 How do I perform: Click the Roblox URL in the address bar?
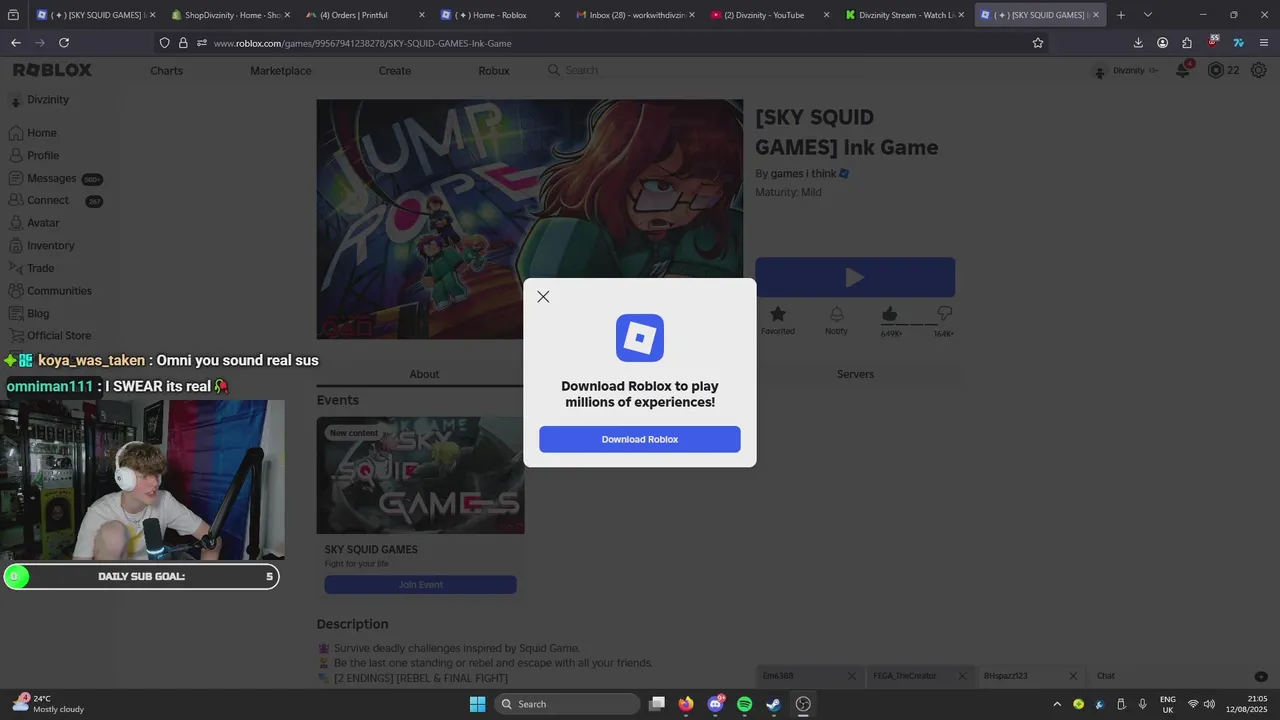[x=363, y=43]
